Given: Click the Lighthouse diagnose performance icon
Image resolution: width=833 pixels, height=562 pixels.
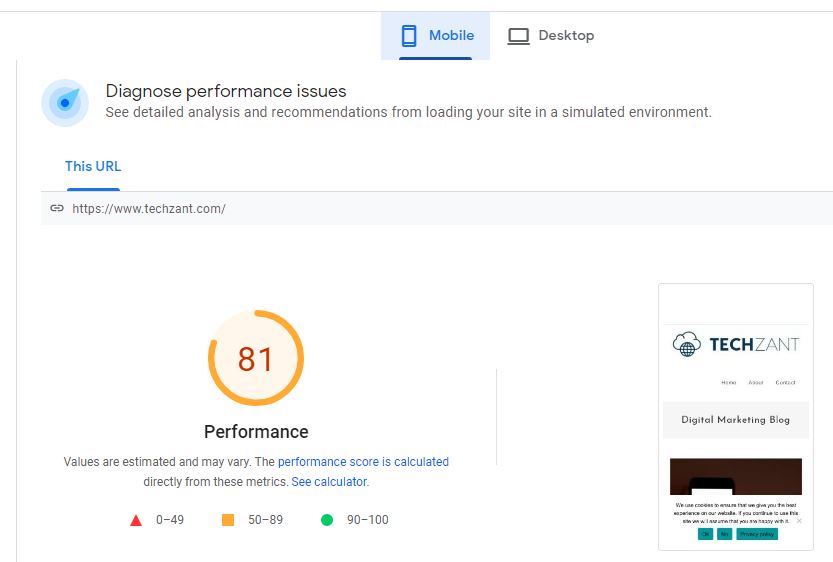Looking at the screenshot, I should click(65, 103).
